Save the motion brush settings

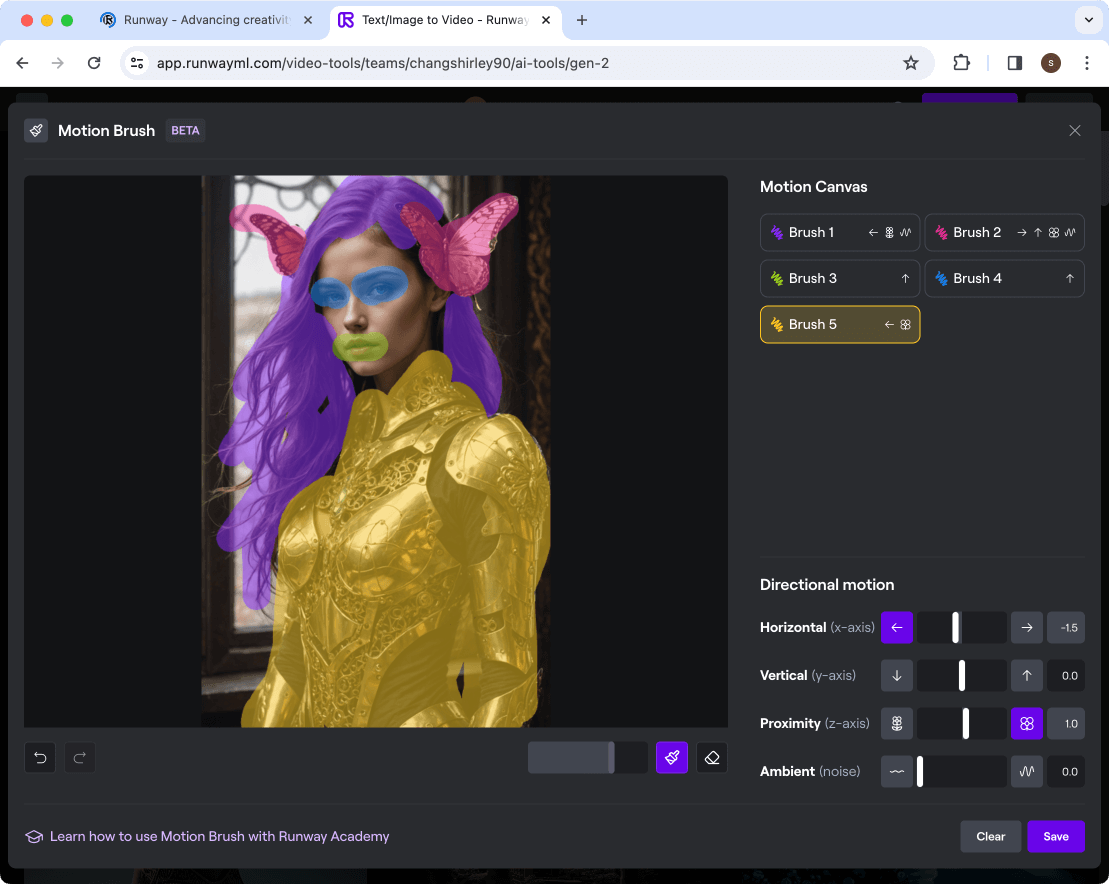[1055, 837]
